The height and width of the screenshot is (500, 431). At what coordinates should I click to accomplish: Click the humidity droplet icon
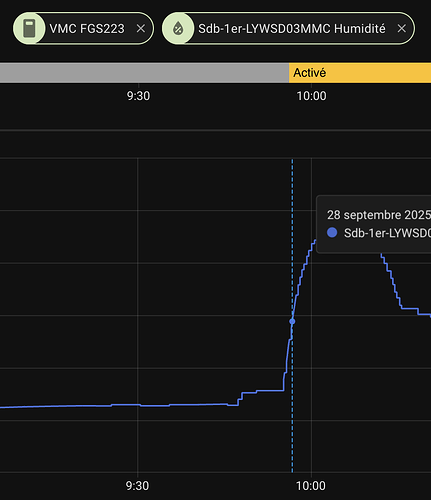tap(178, 28)
